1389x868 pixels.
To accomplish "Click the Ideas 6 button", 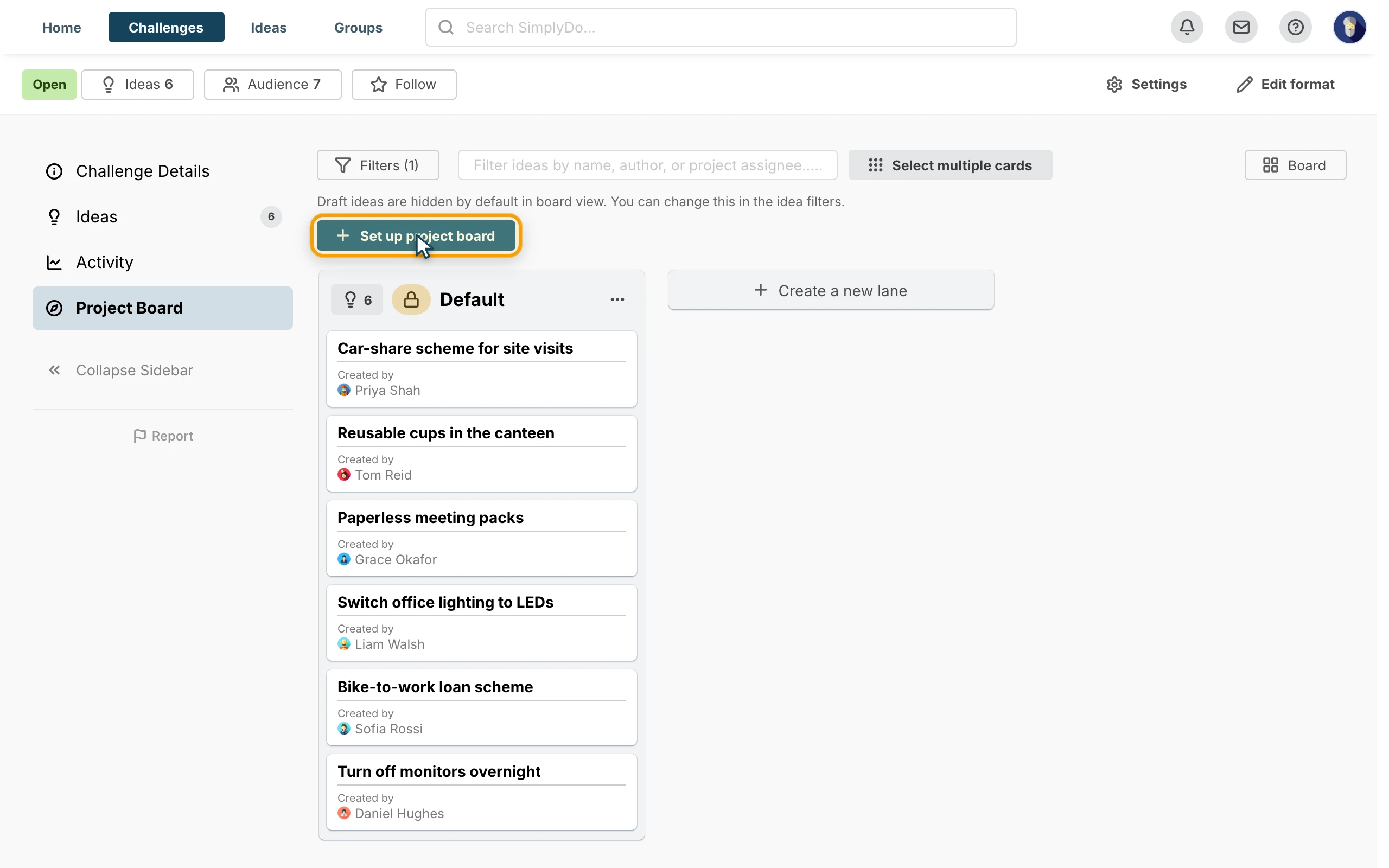I will pos(138,85).
